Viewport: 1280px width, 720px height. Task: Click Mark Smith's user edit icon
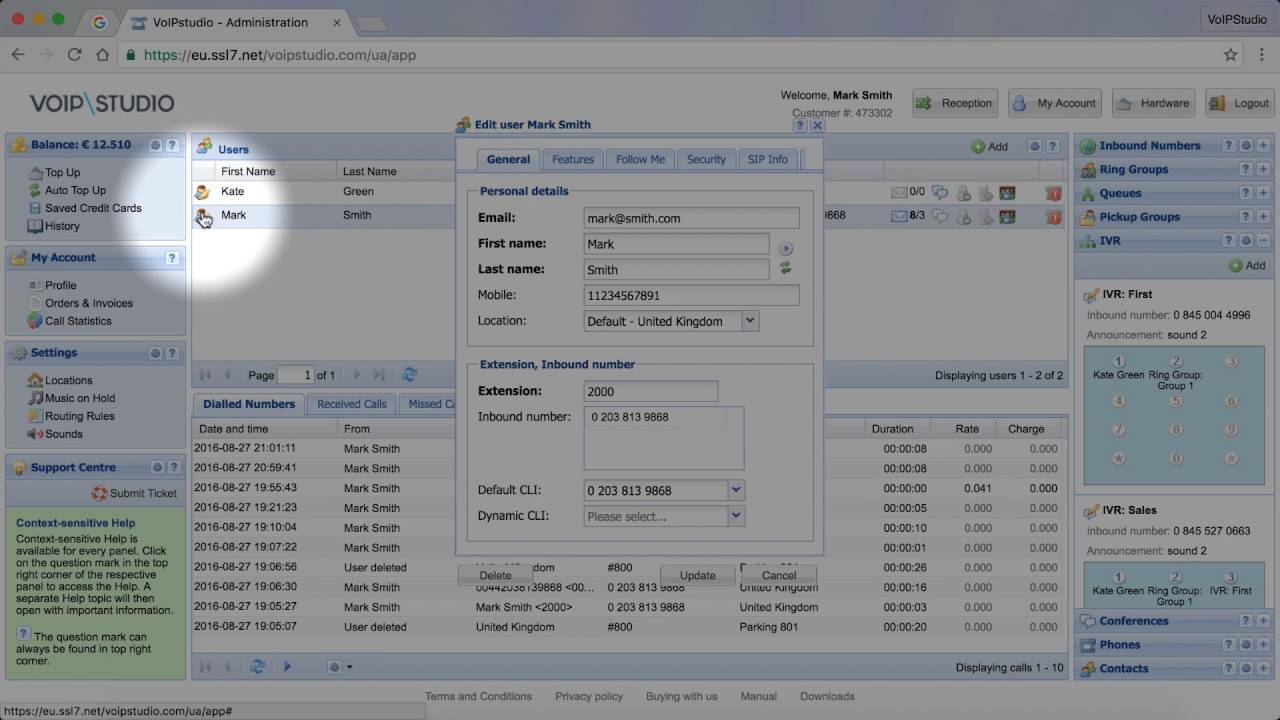[x=202, y=216]
